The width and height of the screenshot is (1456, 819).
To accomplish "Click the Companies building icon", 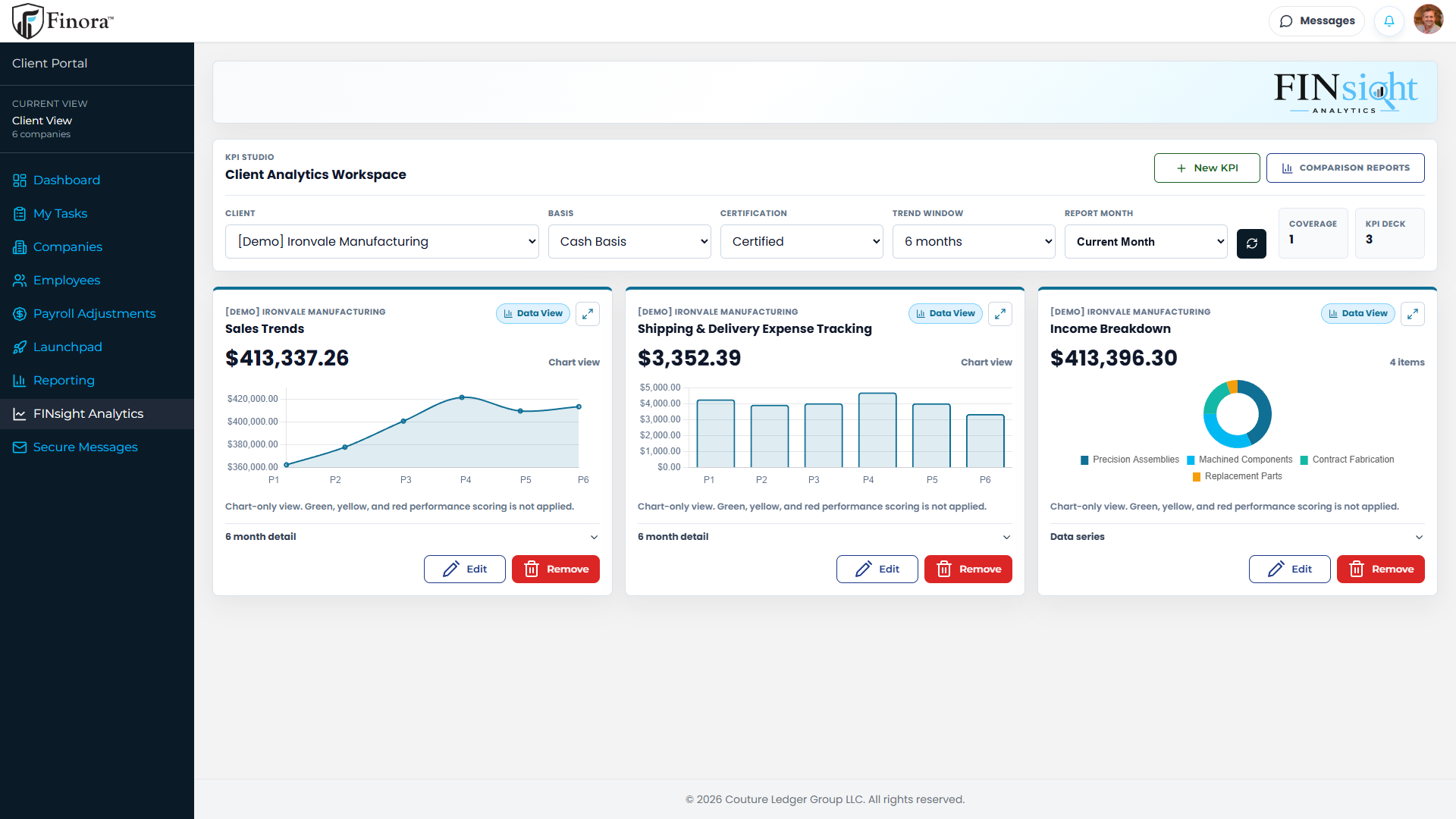I will point(20,247).
